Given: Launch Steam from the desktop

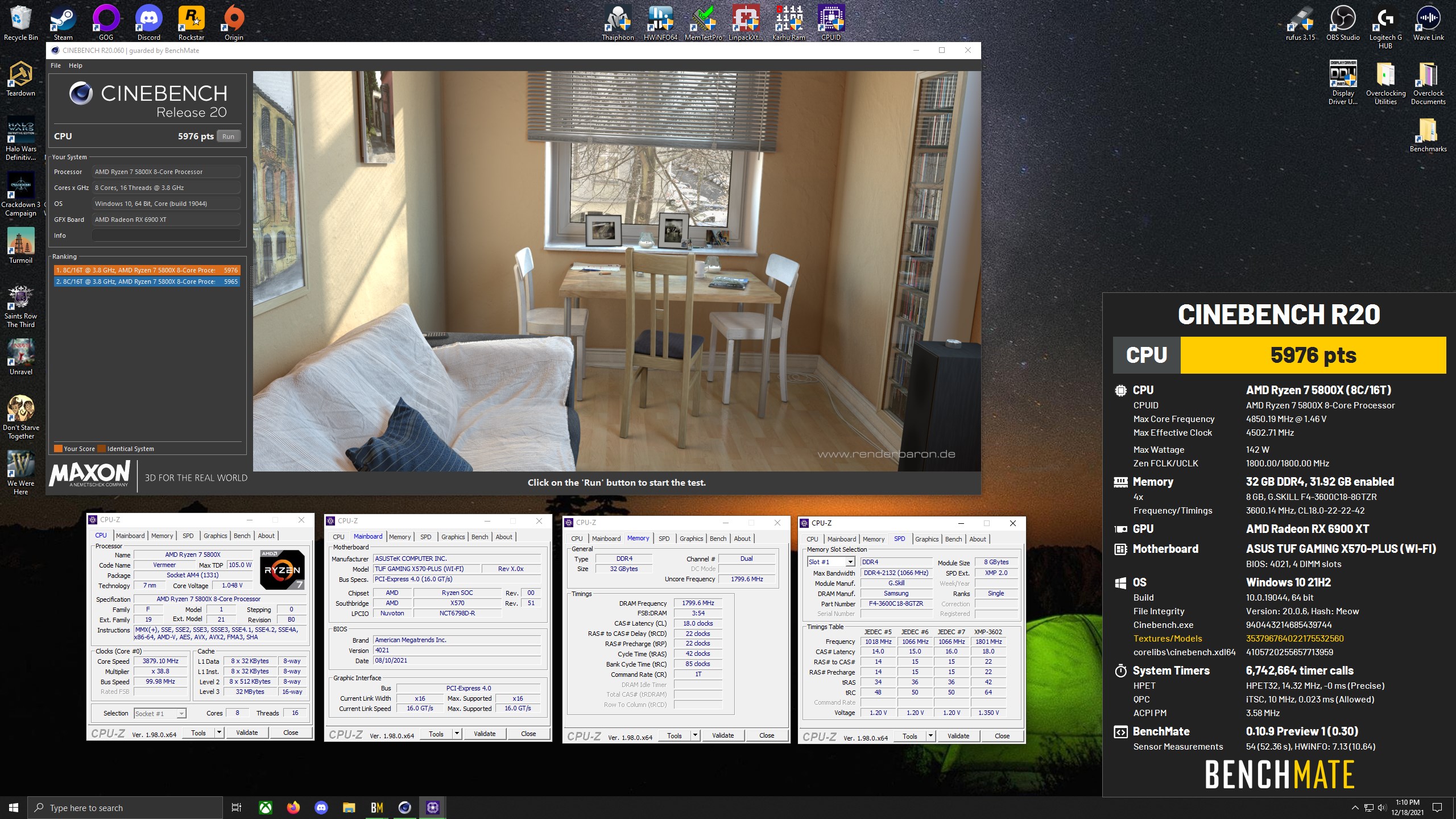Looking at the screenshot, I should tap(63, 23).
